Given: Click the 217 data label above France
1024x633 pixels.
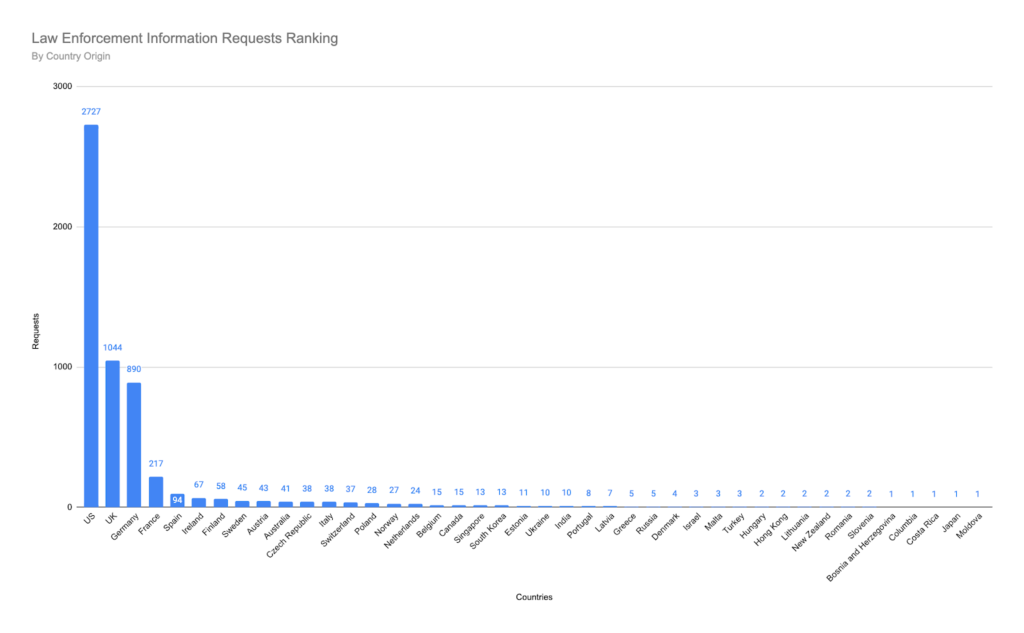Looking at the screenshot, I should (x=156, y=463).
